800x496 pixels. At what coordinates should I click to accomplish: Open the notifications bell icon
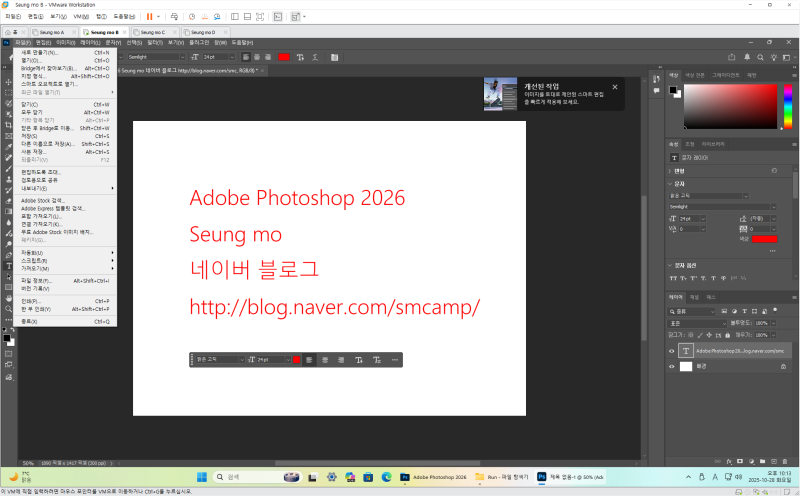(x=747, y=57)
